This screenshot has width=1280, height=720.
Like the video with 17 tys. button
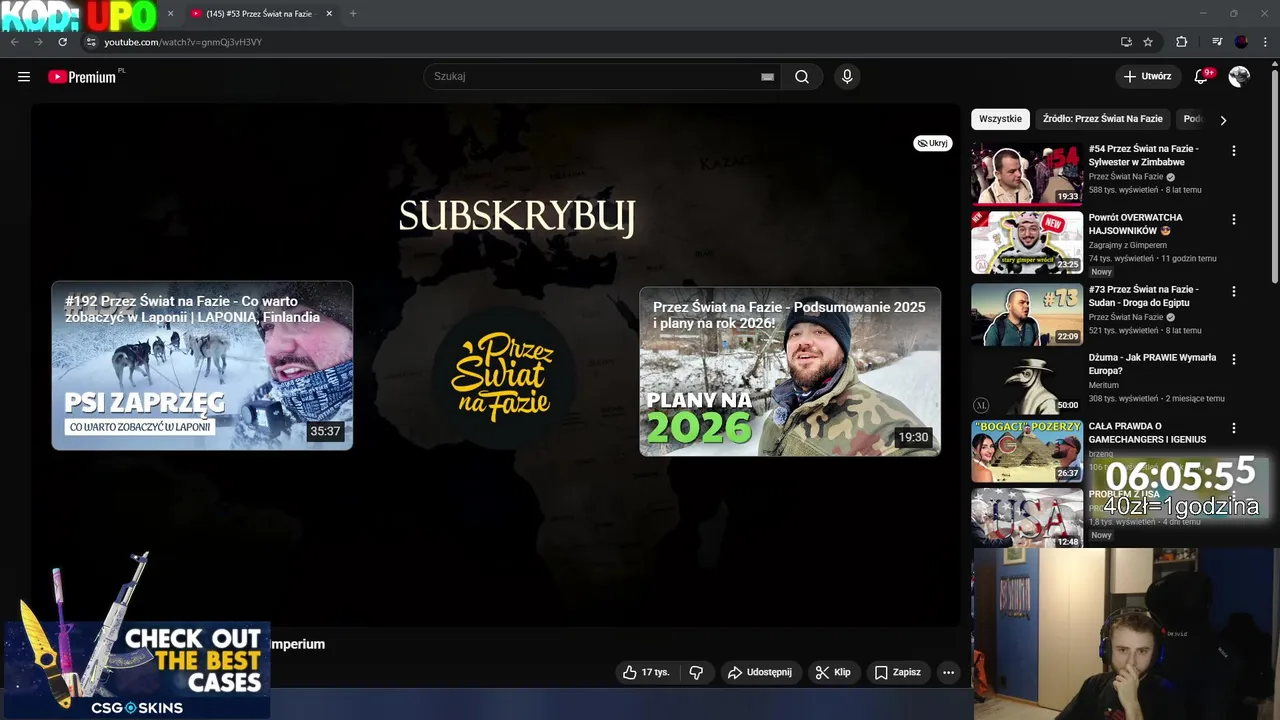coord(646,672)
